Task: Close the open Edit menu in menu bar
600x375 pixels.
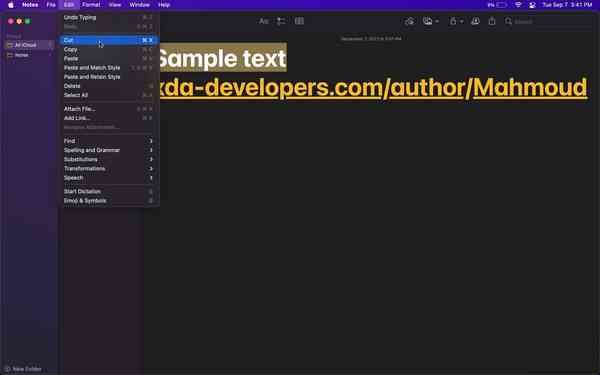Action: tap(69, 5)
